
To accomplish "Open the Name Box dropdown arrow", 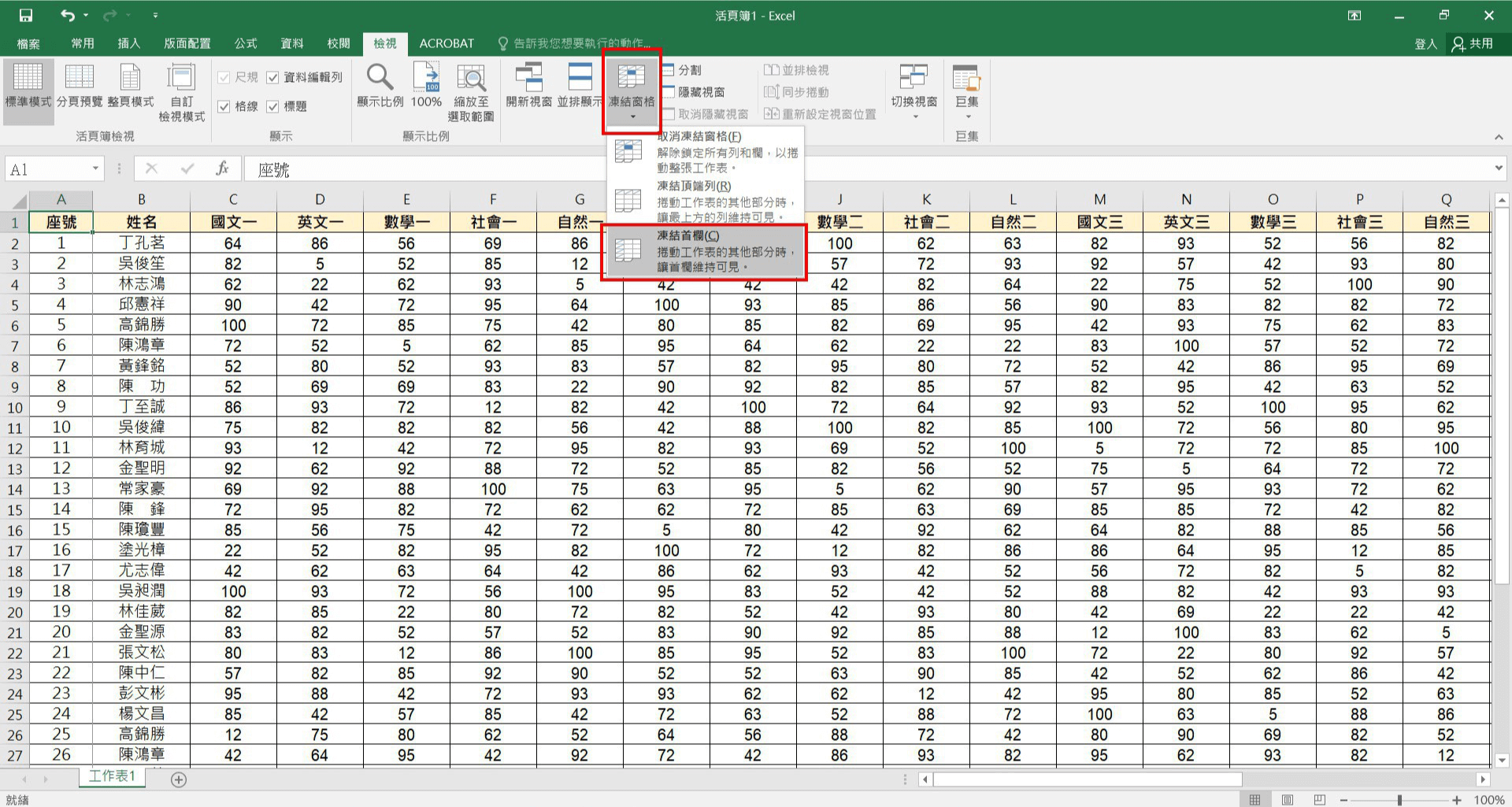I will (x=95, y=168).
